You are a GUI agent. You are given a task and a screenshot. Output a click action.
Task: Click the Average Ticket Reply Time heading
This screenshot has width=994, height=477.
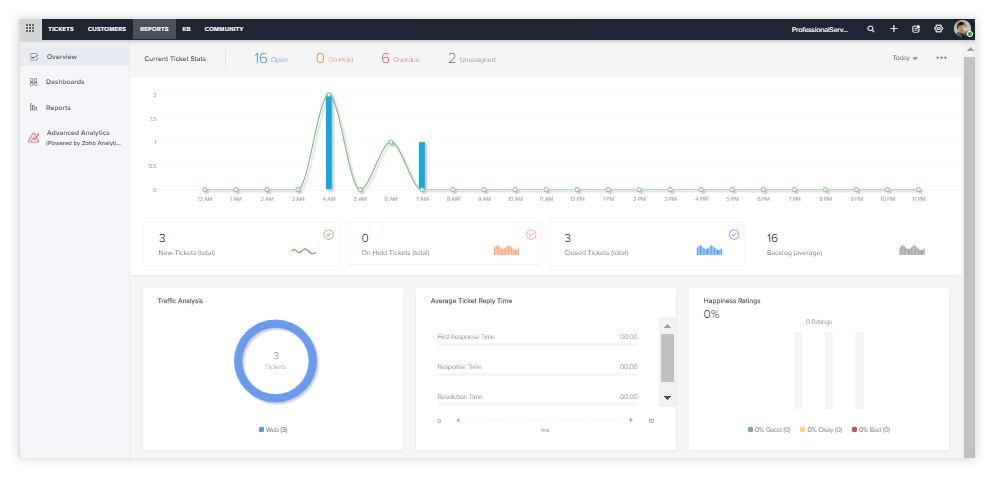pos(471,301)
